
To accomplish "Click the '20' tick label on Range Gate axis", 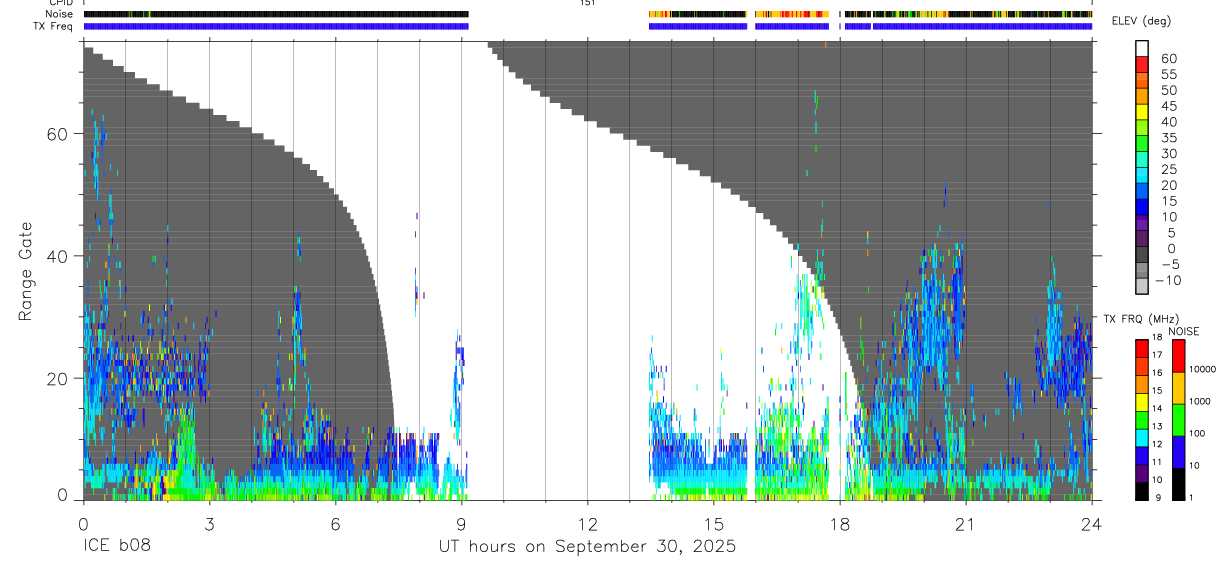I will (x=58, y=378).
